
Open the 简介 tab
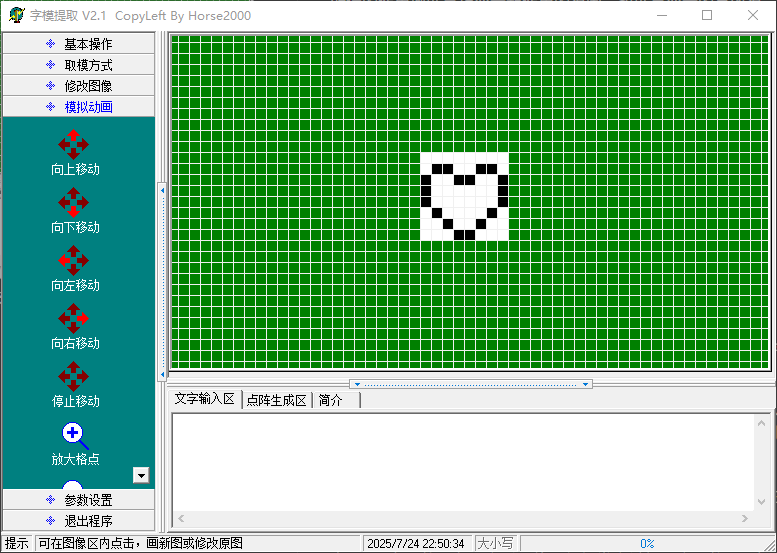pos(336,400)
